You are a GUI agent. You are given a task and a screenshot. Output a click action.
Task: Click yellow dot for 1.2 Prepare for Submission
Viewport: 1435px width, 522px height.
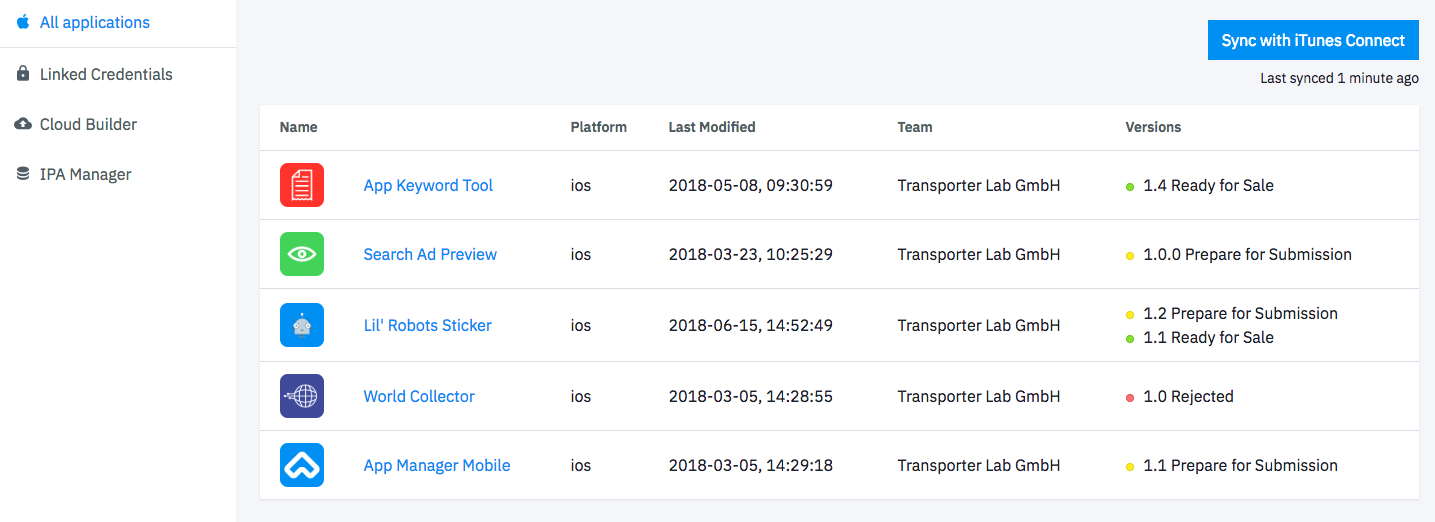click(x=1130, y=314)
